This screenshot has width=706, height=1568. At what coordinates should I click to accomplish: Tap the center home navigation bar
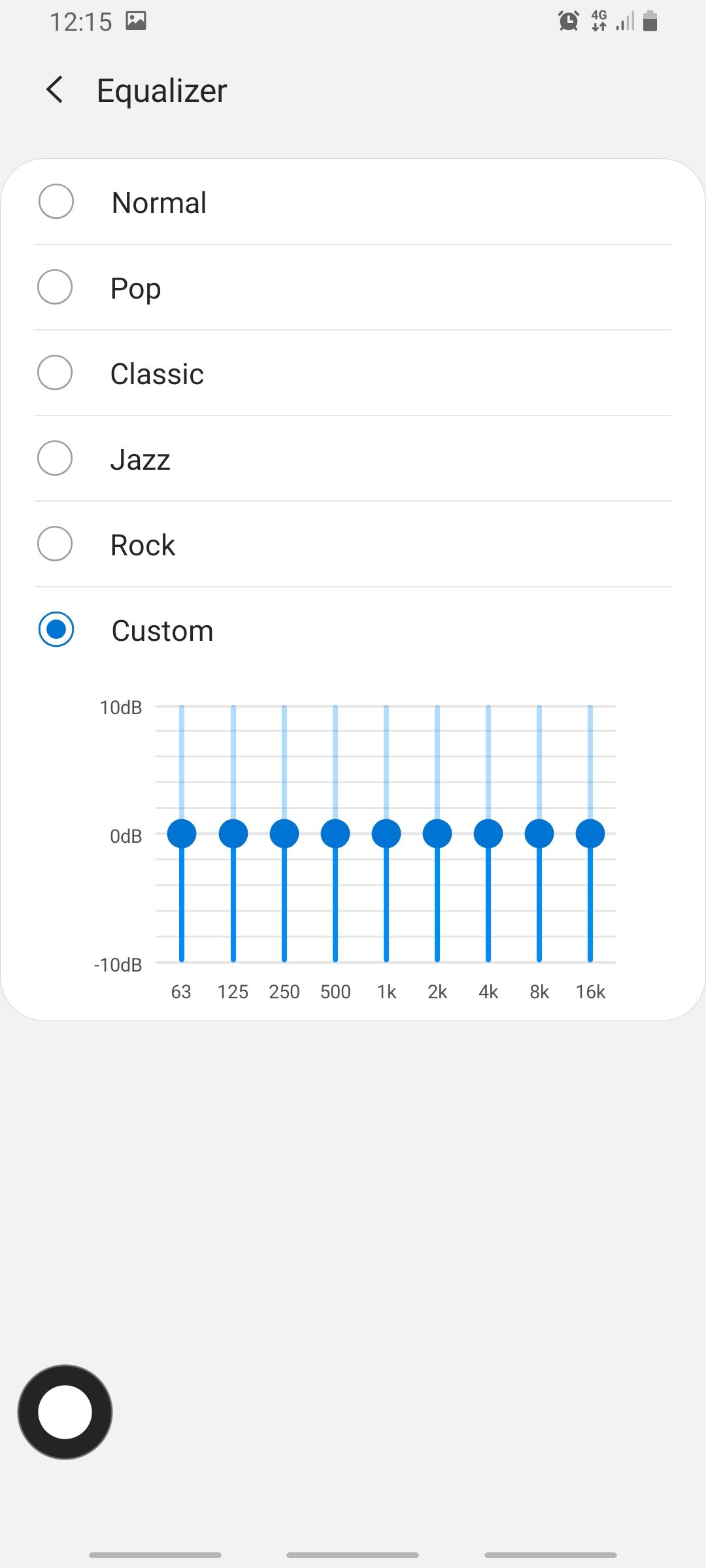pos(352,1555)
